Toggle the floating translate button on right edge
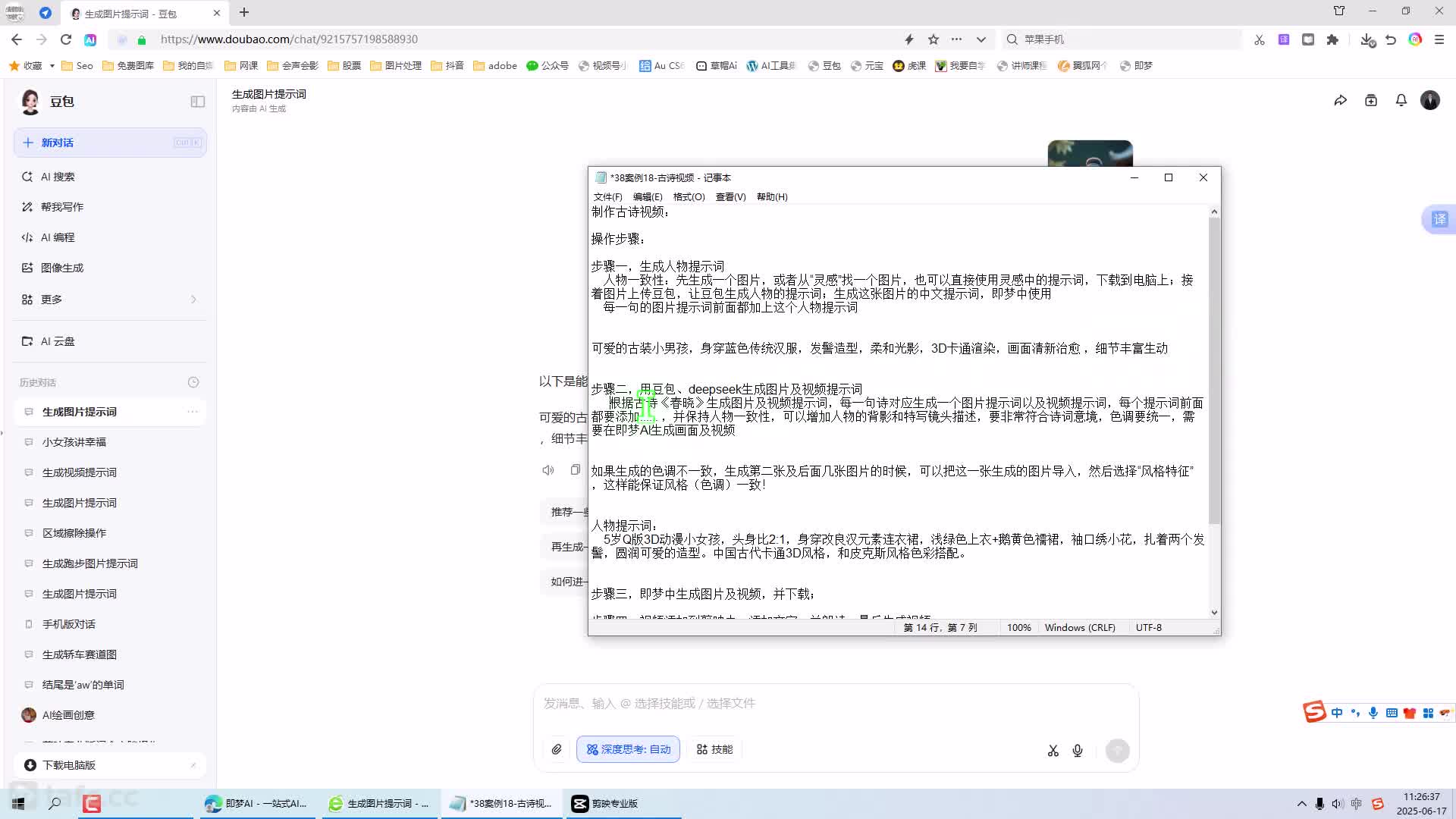The width and height of the screenshot is (1456, 819). 1439,220
